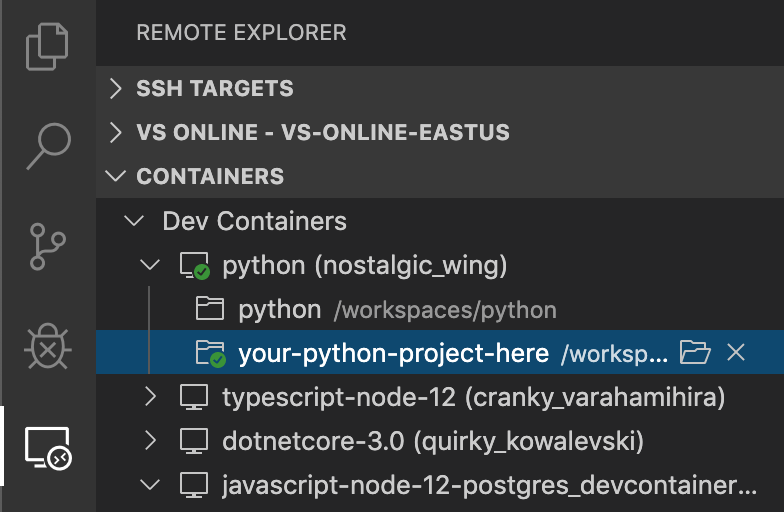The width and height of the screenshot is (784, 512).
Task: Expand the dotnetcore-3.0 container chevron
Action: coord(151,441)
